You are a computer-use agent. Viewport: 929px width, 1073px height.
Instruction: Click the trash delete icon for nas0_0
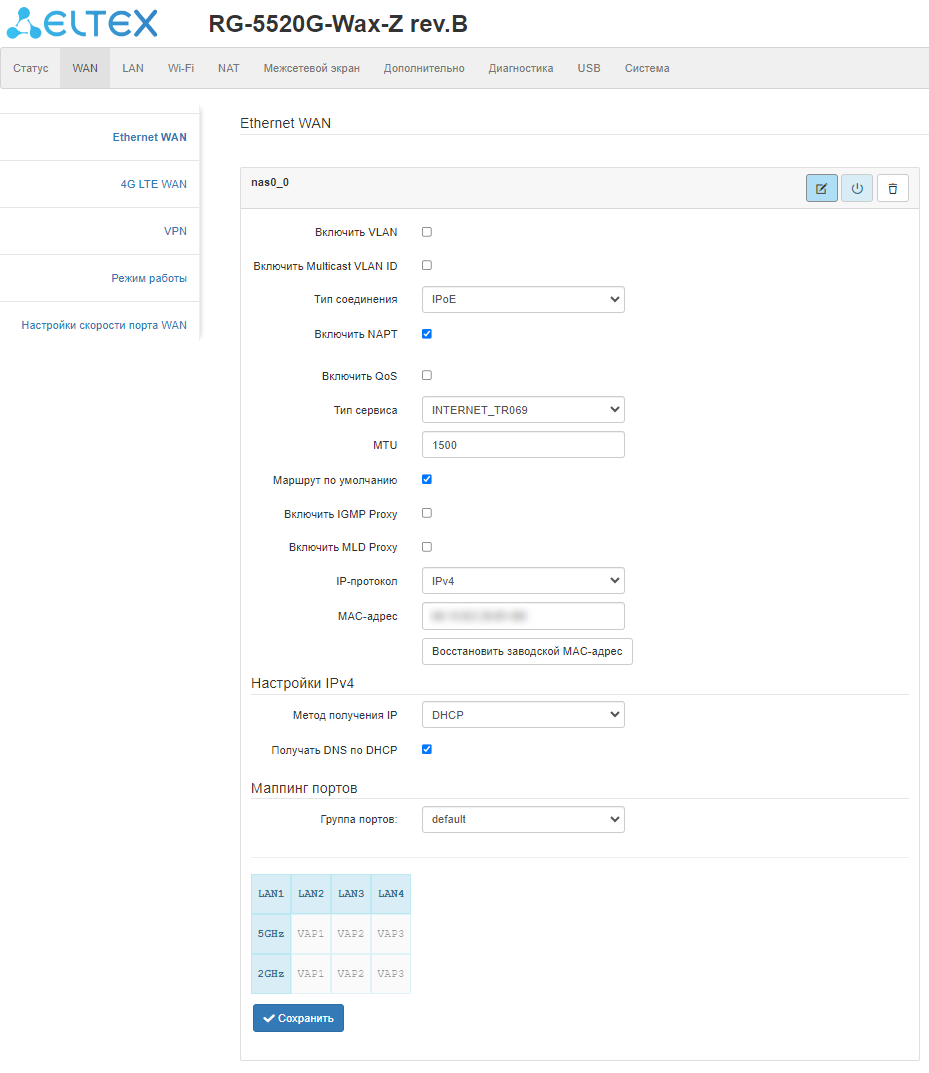point(893,188)
